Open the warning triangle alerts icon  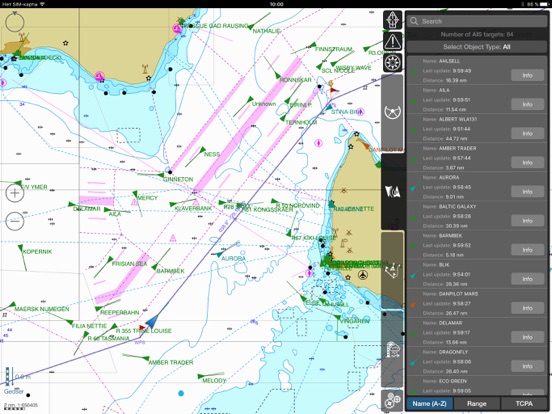393,42
